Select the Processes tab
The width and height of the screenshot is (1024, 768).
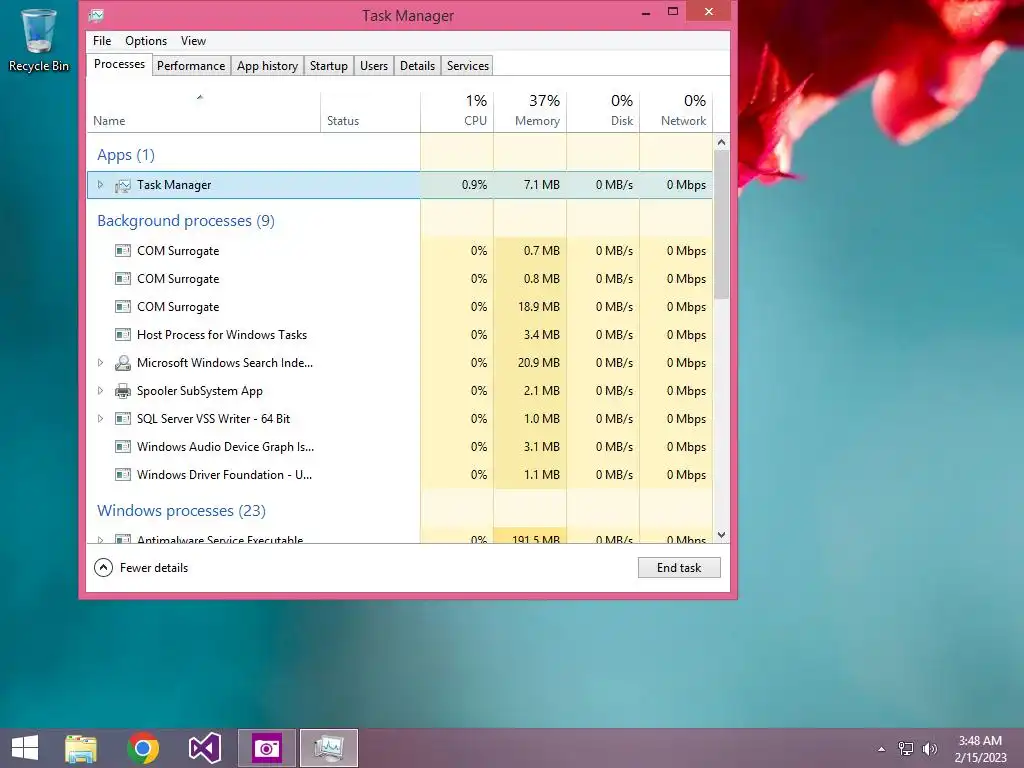120,64
